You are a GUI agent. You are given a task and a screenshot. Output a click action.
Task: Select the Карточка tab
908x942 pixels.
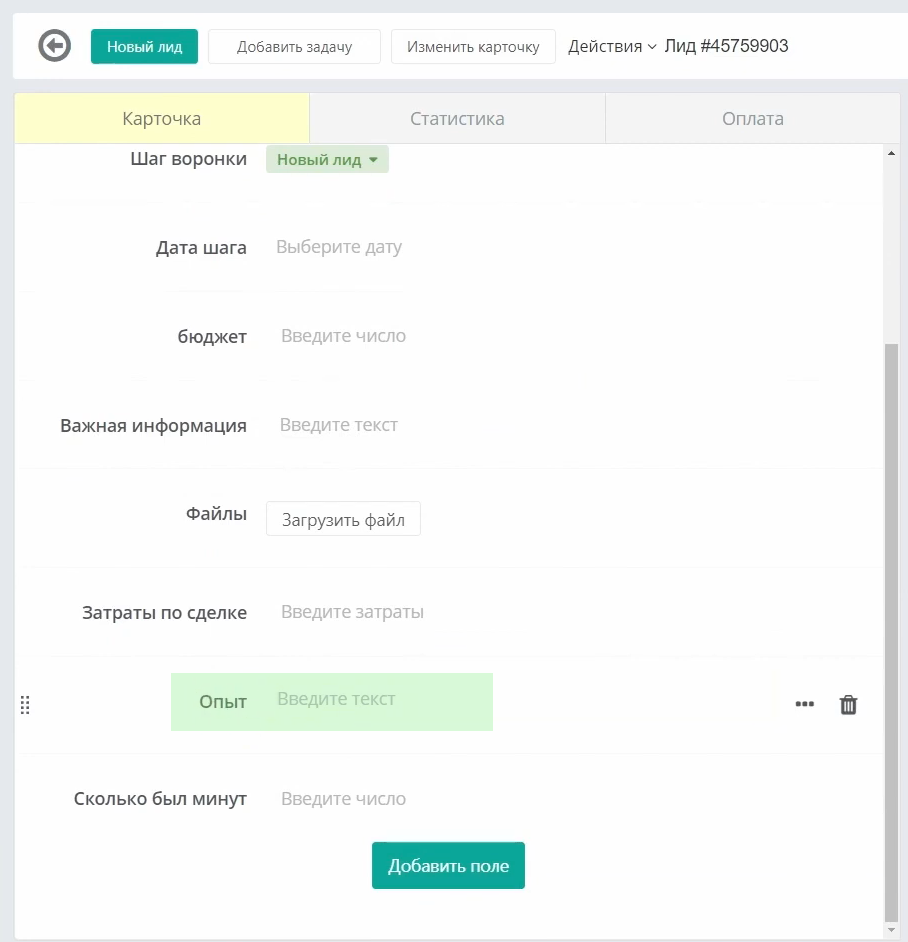[x=162, y=119]
